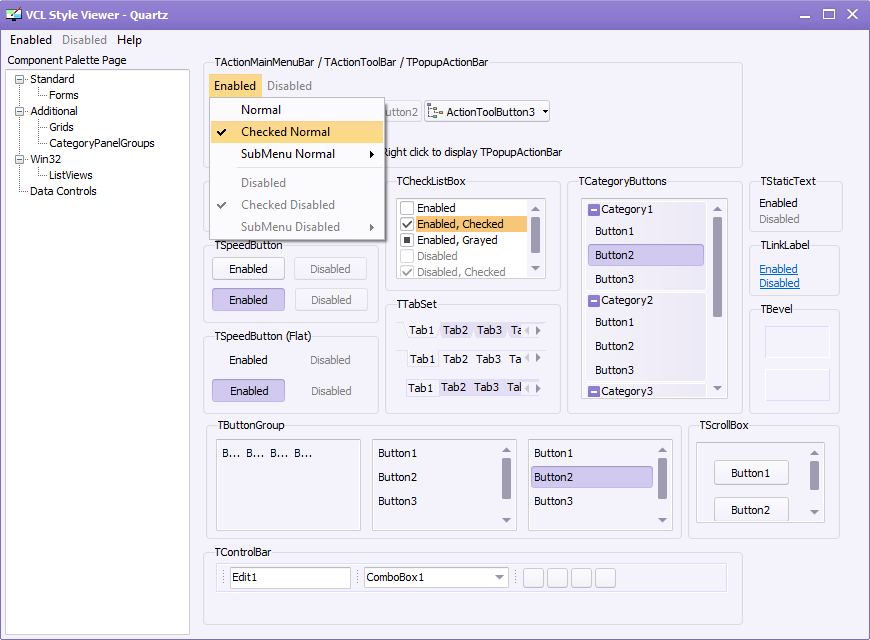The width and height of the screenshot is (870, 640).
Task: Click the first blank TControlBar button
Action: pyautogui.click(x=533, y=578)
